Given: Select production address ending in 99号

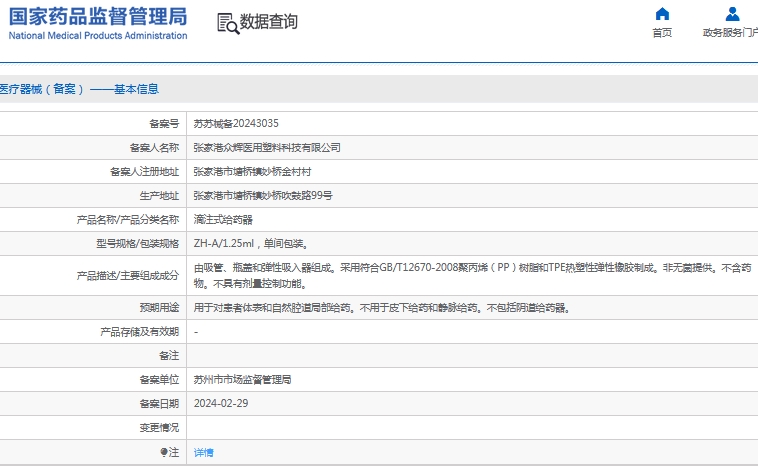Looking at the screenshot, I should (x=263, y=195).
